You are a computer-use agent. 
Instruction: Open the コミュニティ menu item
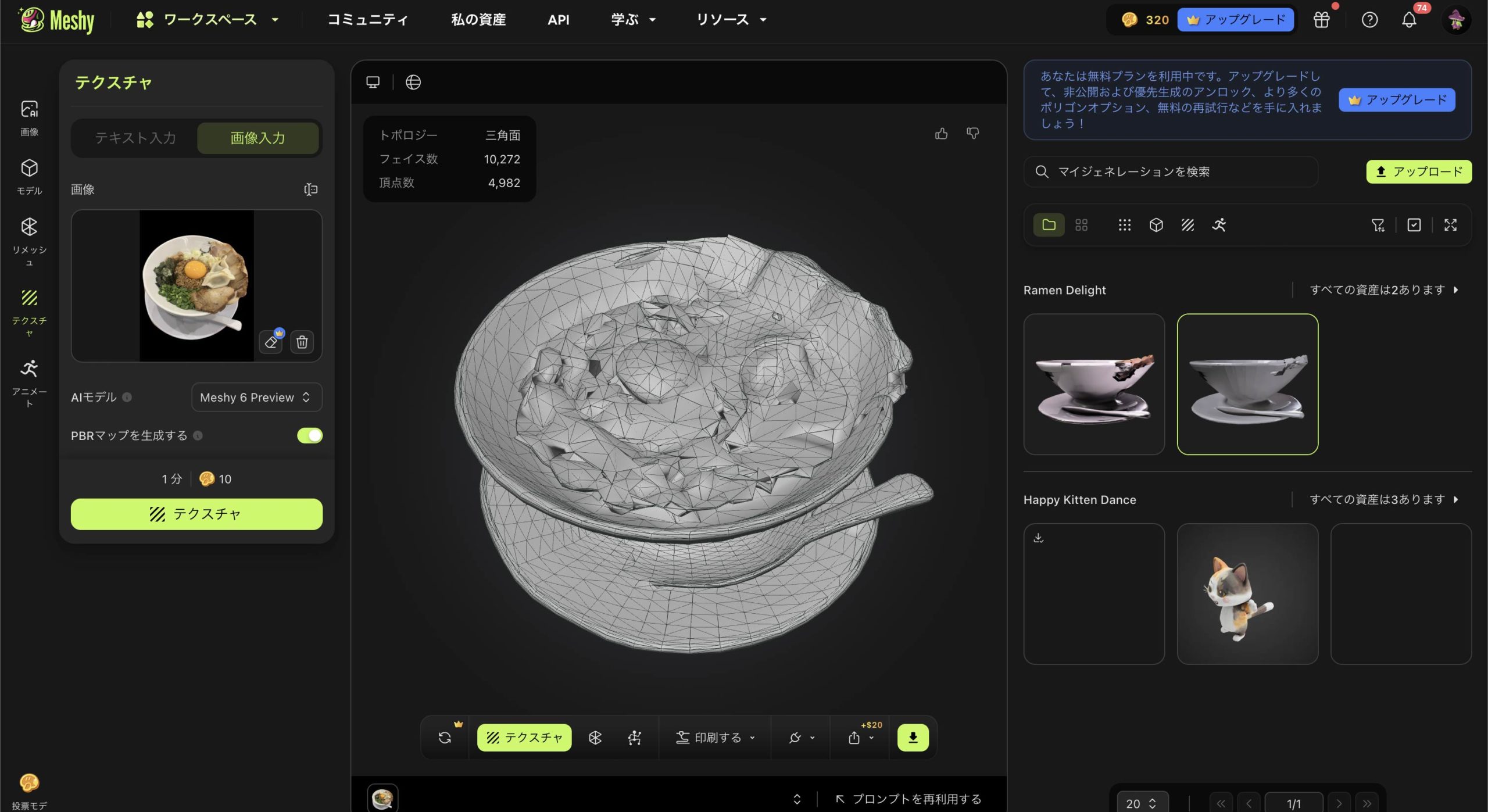[367, 20]
